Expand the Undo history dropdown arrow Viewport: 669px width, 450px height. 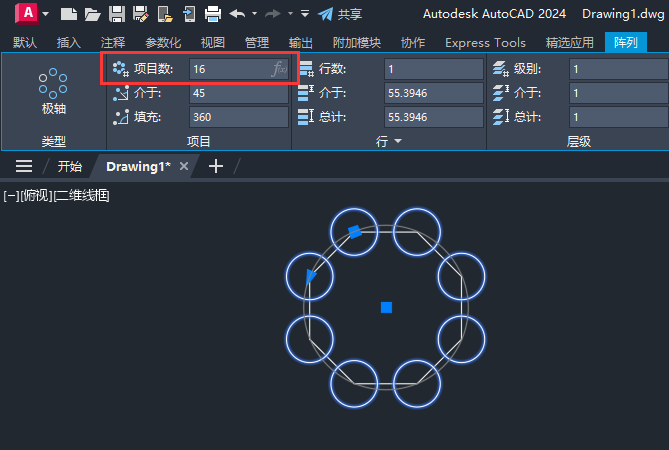coord(255,14)
